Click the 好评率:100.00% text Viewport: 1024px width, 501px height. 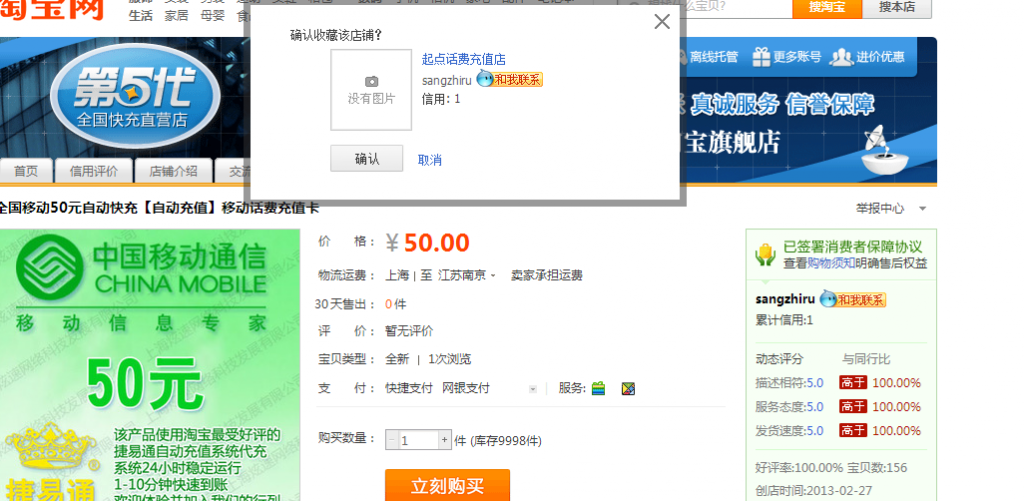(x=799, y=468)
